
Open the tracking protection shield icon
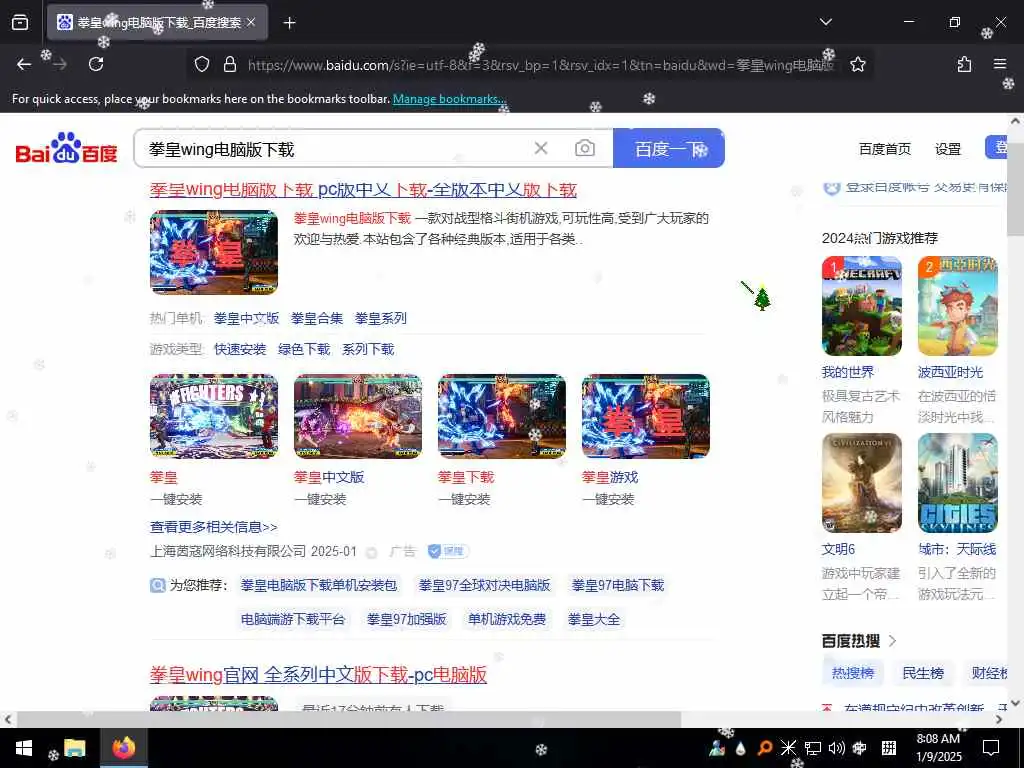coord(202,64)
